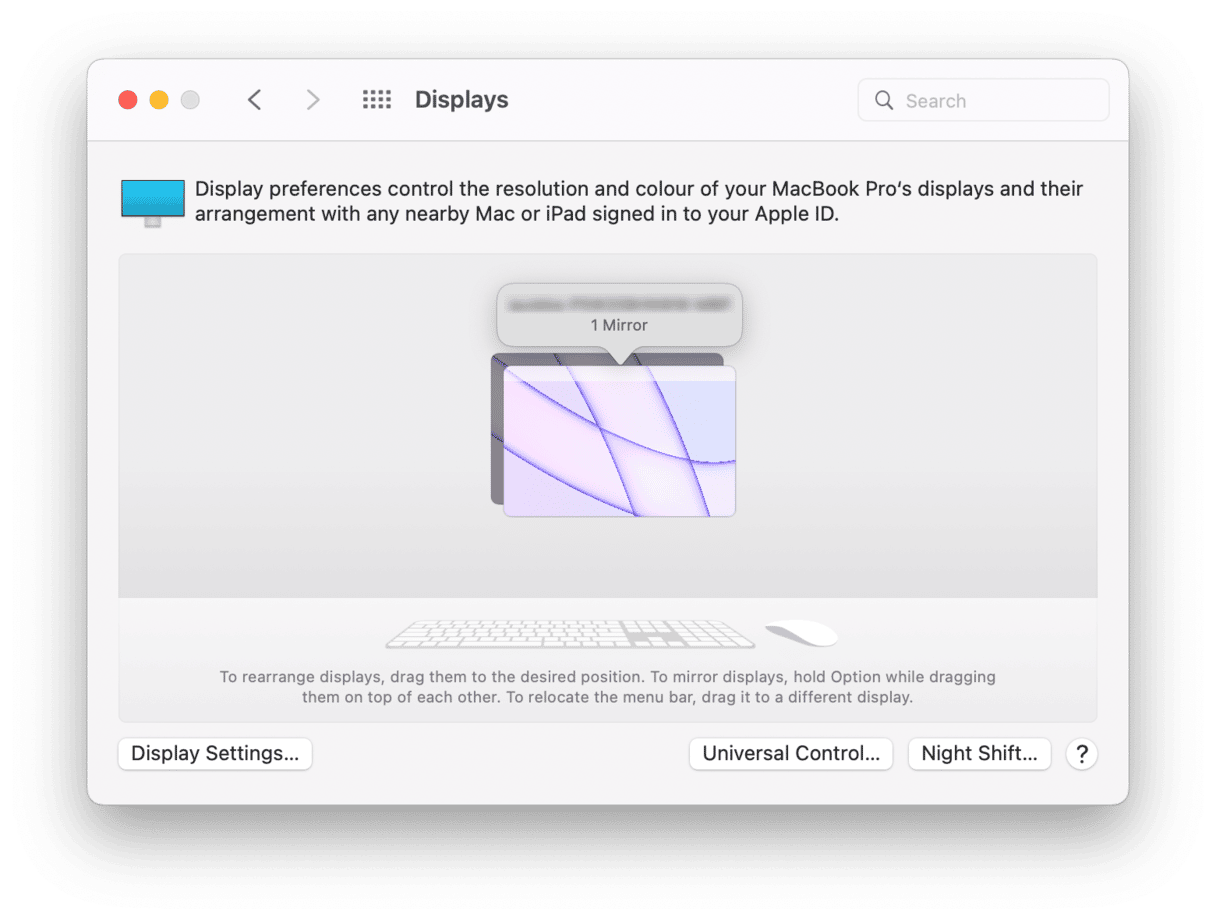Select the front wallpaper display thumbnail

point(619,450)
